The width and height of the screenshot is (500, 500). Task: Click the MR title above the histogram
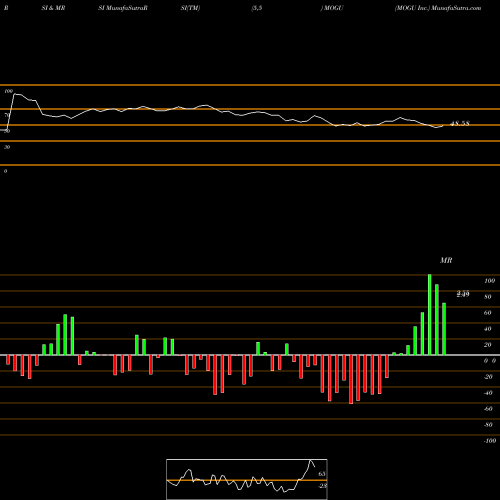pyautogui.click(x=446, y=260)
